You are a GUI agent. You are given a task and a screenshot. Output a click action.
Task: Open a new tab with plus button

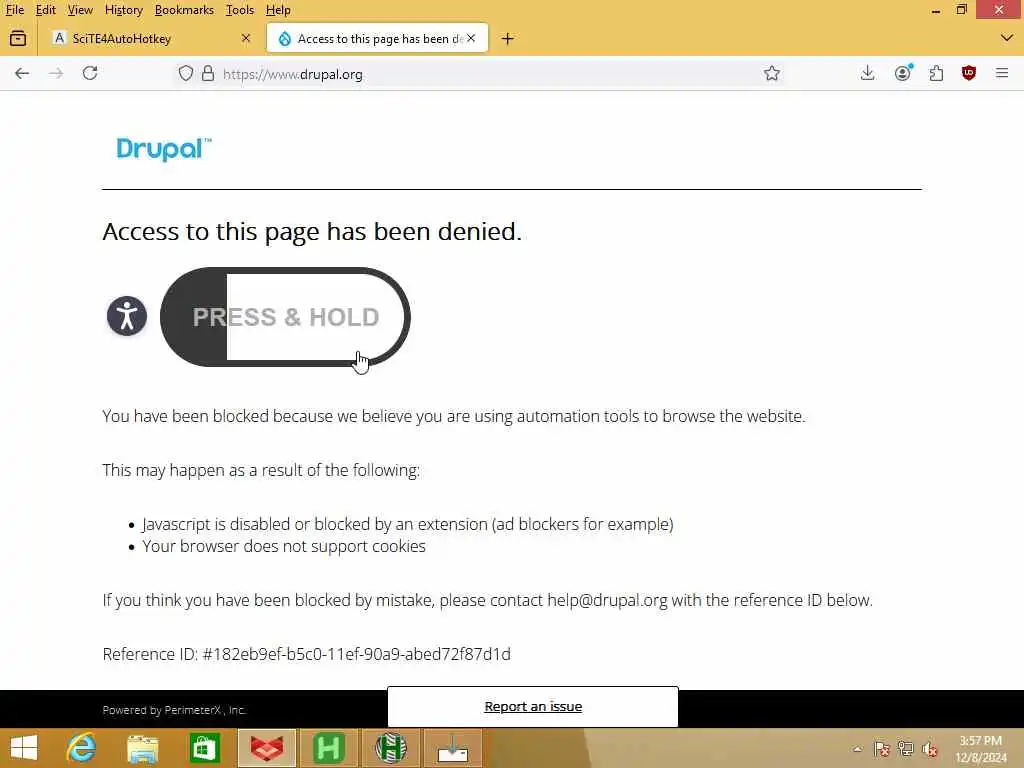pyautogui.click(x=507, y=39)
